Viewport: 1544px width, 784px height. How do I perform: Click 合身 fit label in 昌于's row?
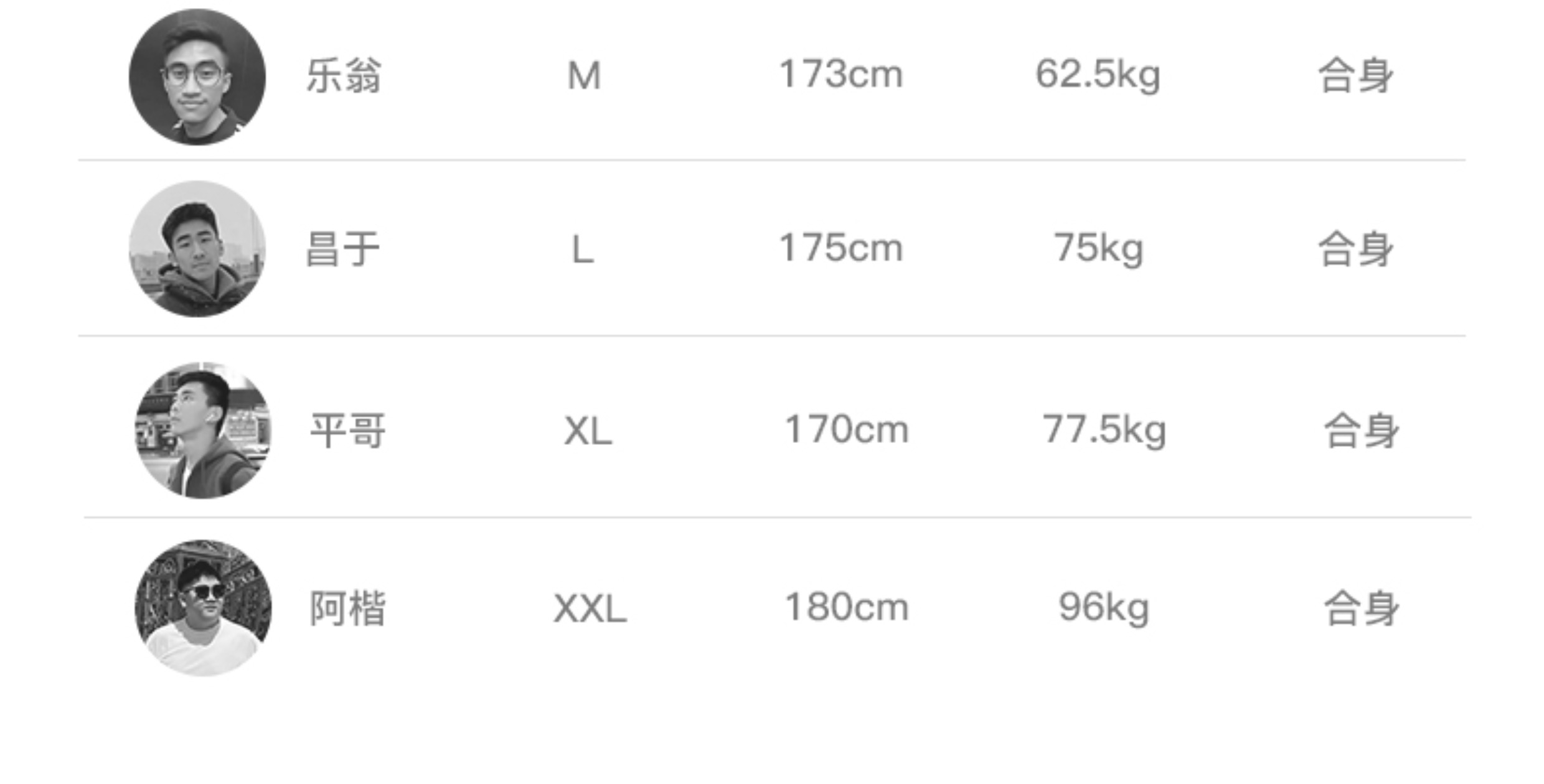click(x=1355, y=249)
